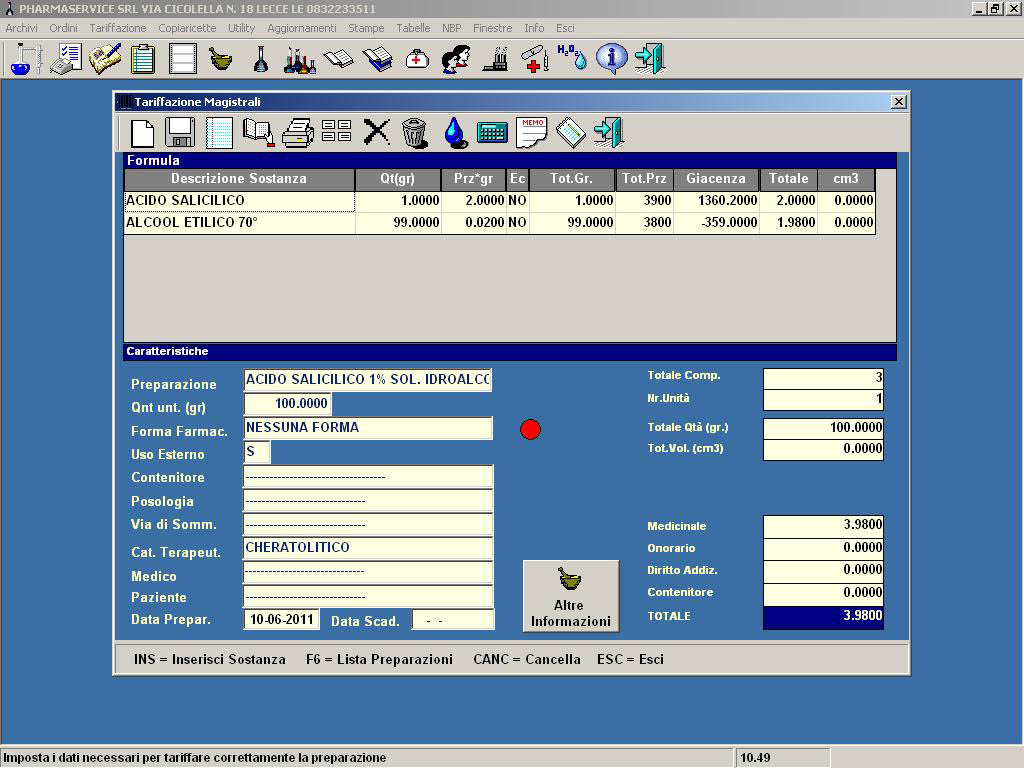Image resolution: width=1024 pixels, height=768 pixels.
Task: Open the MEMO note icon
Action: tap(532, 132)
